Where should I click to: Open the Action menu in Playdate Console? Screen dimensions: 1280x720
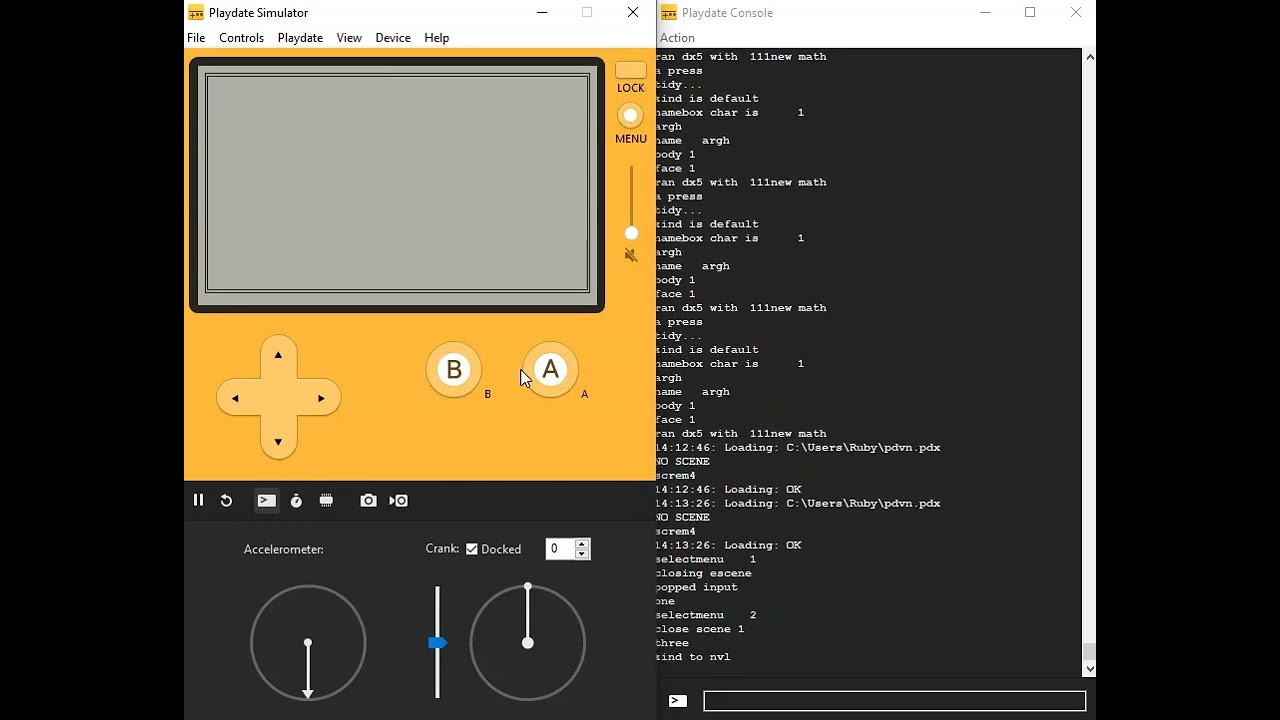pyautogui.click(x=677, y=38)
